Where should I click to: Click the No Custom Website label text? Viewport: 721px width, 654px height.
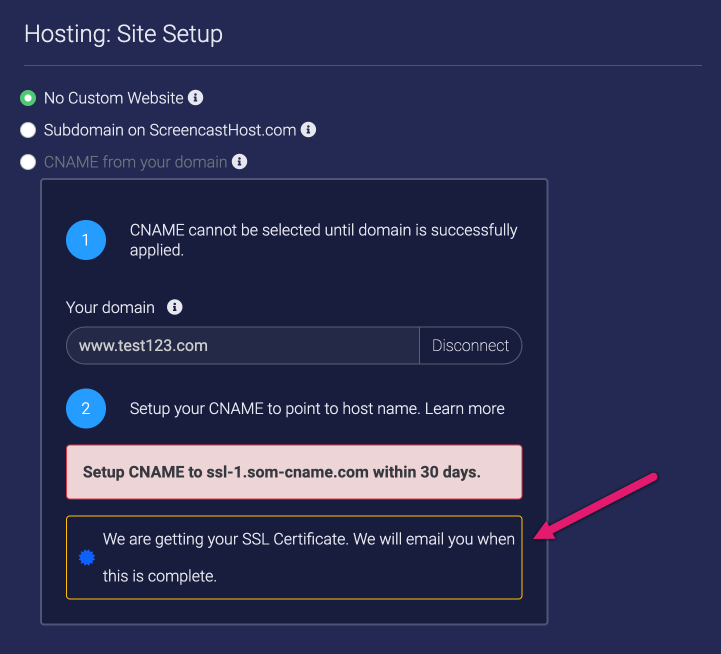pyautogui.click(x=114, y=98)
